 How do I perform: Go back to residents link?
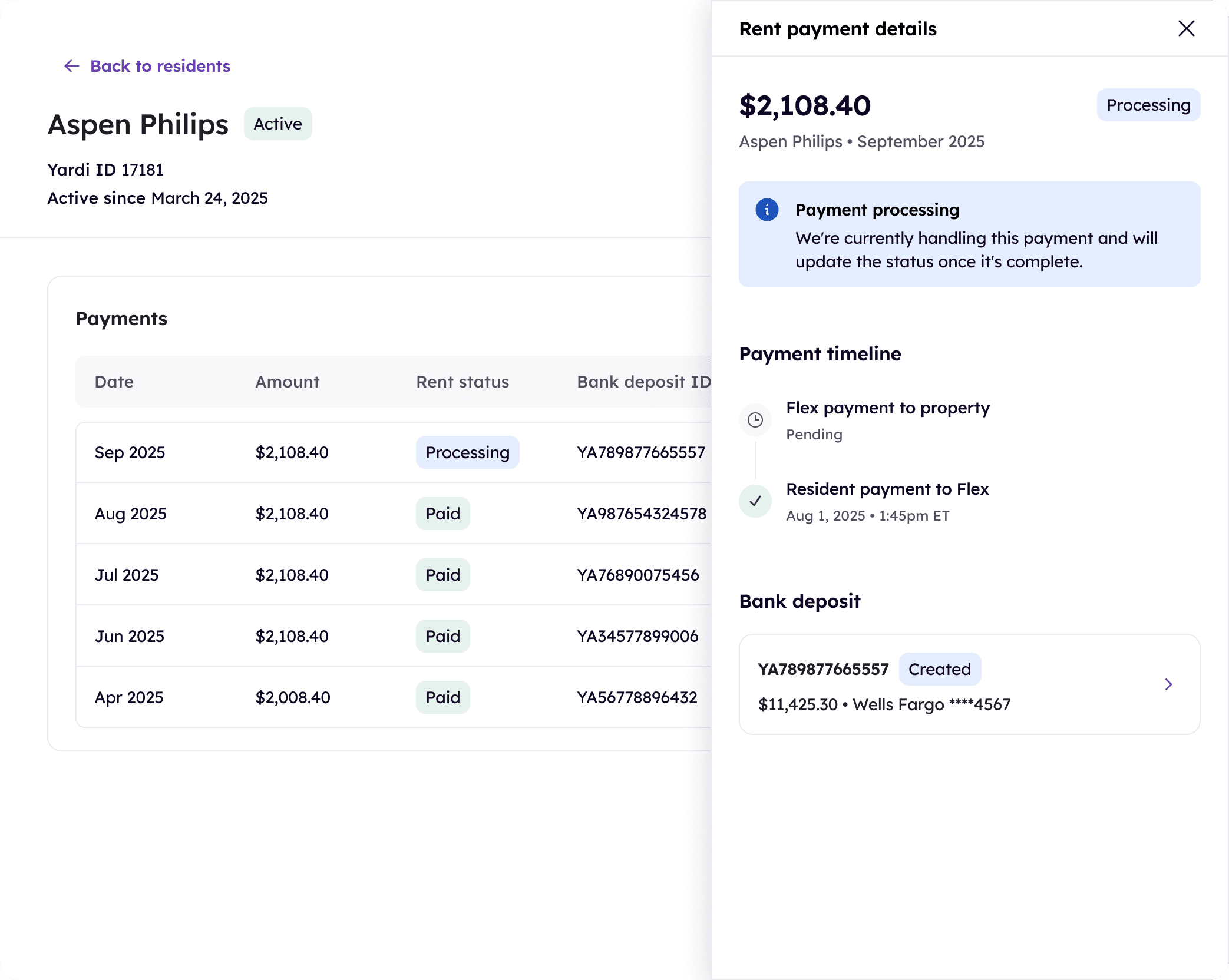pos(160,66)
